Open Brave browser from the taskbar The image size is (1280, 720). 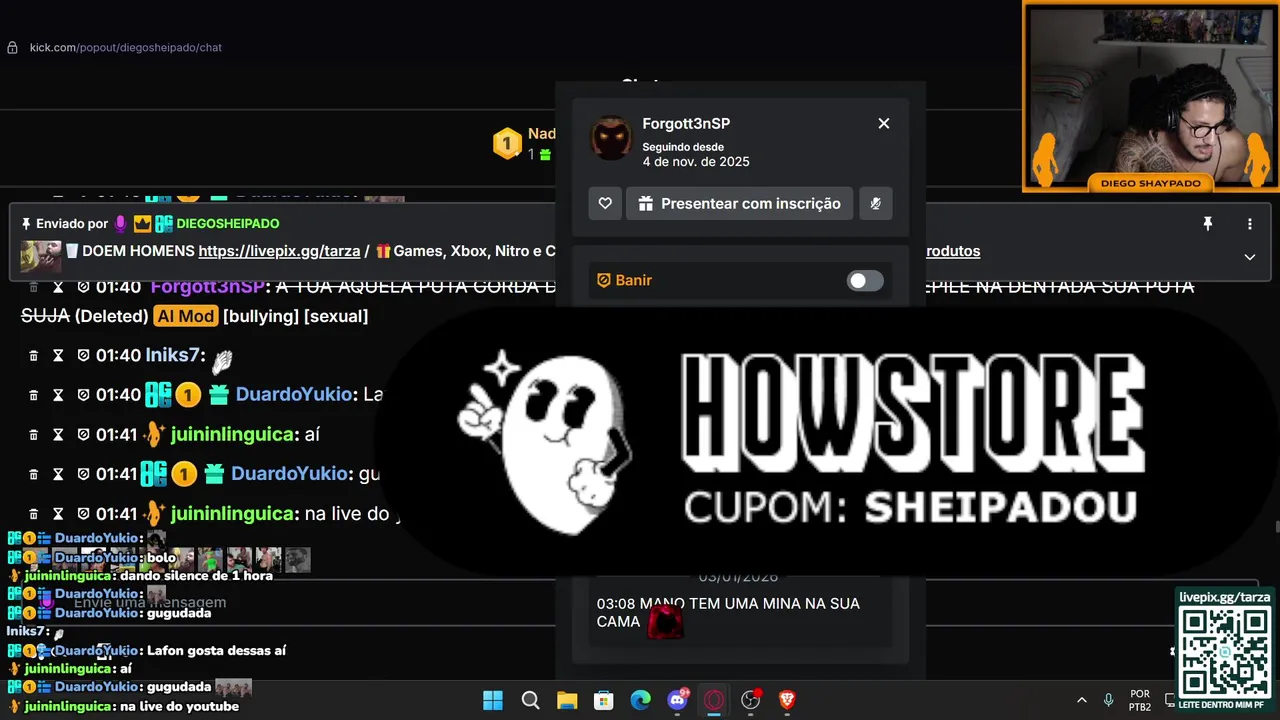point(787,700)
